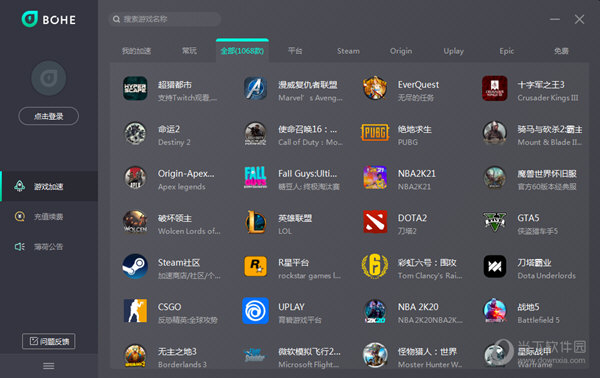Open 充值续费 in the sidebar
This screenshot has width=600, height=378.
[49, 217]
